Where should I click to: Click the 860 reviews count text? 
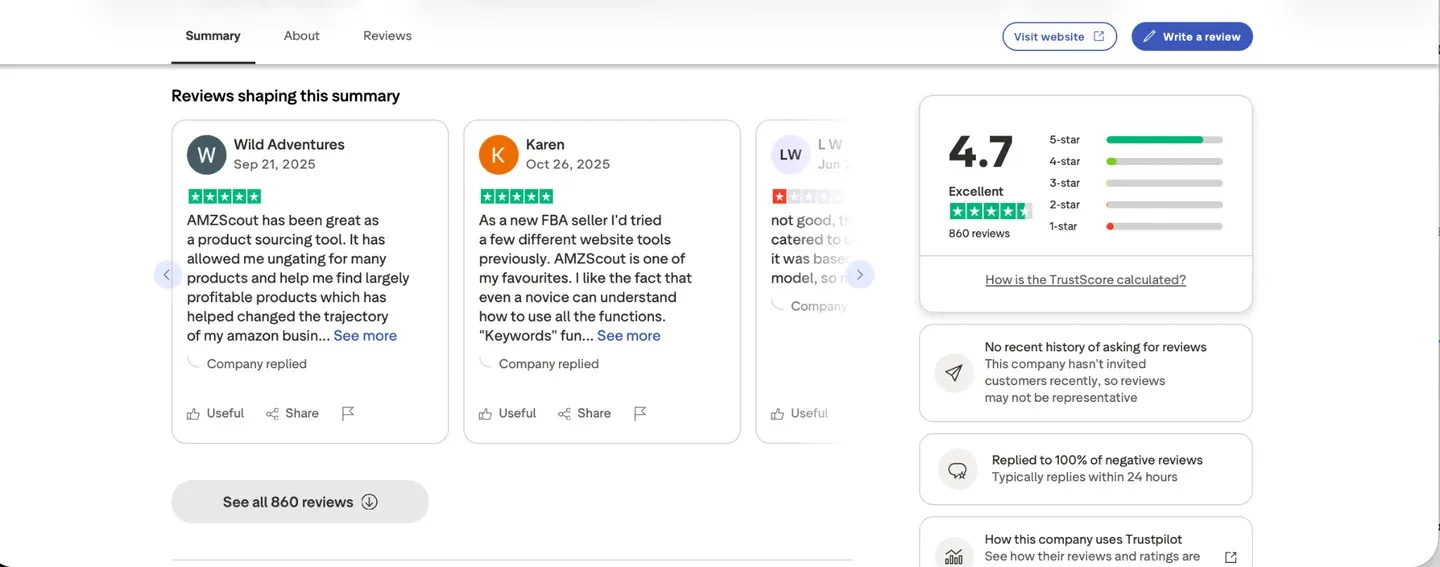[x=979, y=233]
